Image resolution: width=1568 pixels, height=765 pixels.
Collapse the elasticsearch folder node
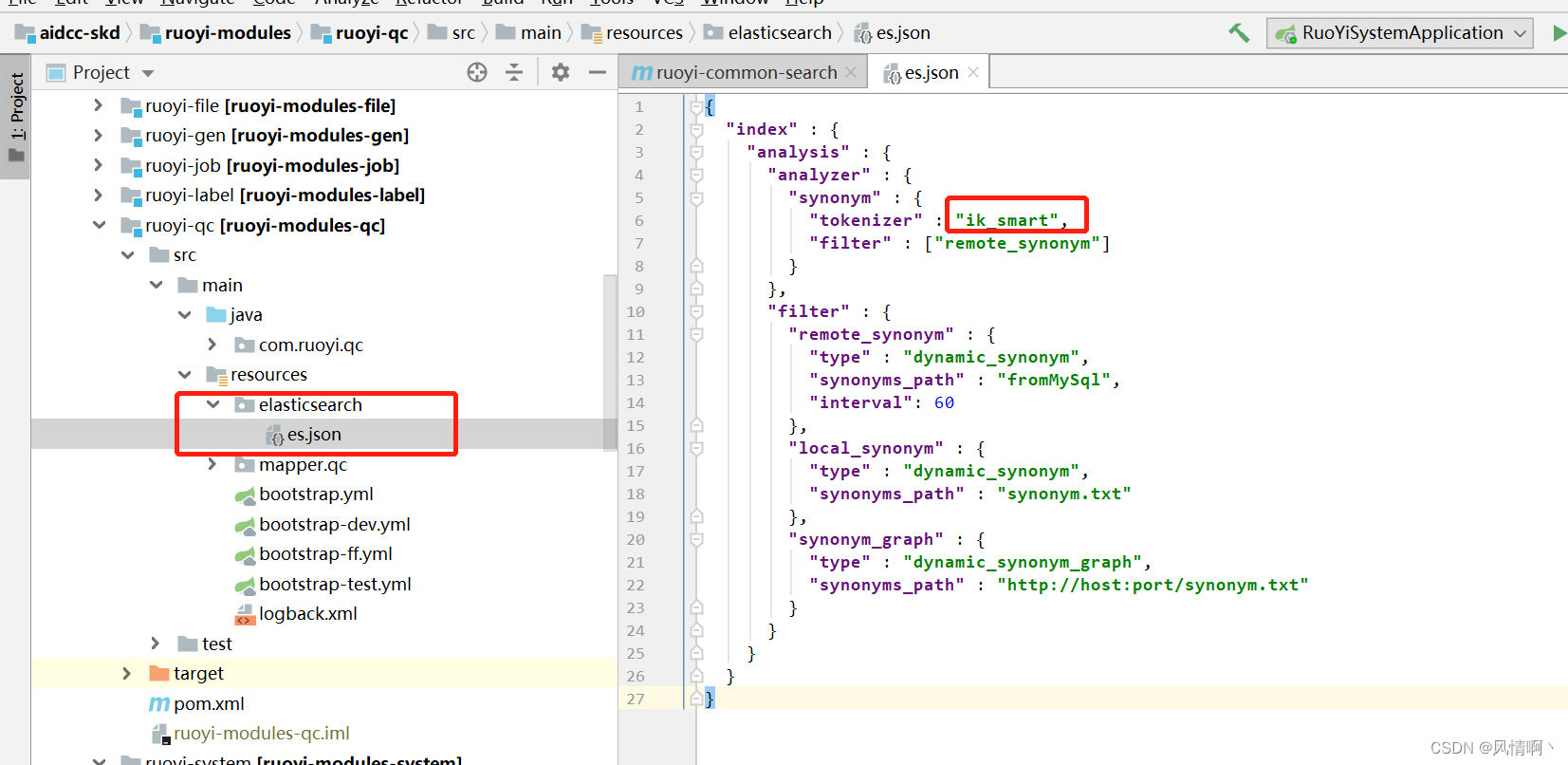[x=212, y=404]
